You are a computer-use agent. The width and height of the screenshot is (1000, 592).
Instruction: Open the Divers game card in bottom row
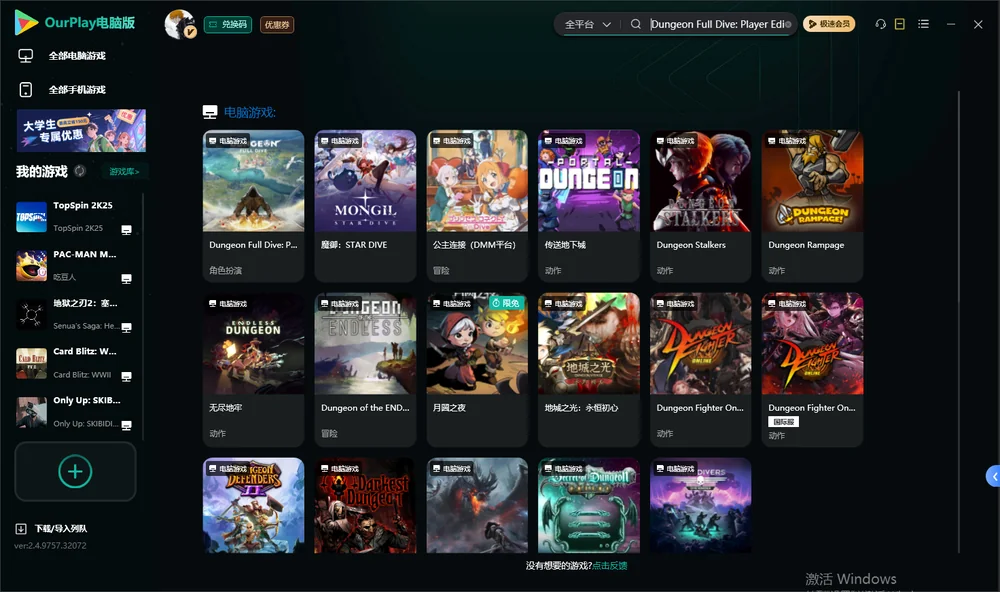[x=700, y=505]
